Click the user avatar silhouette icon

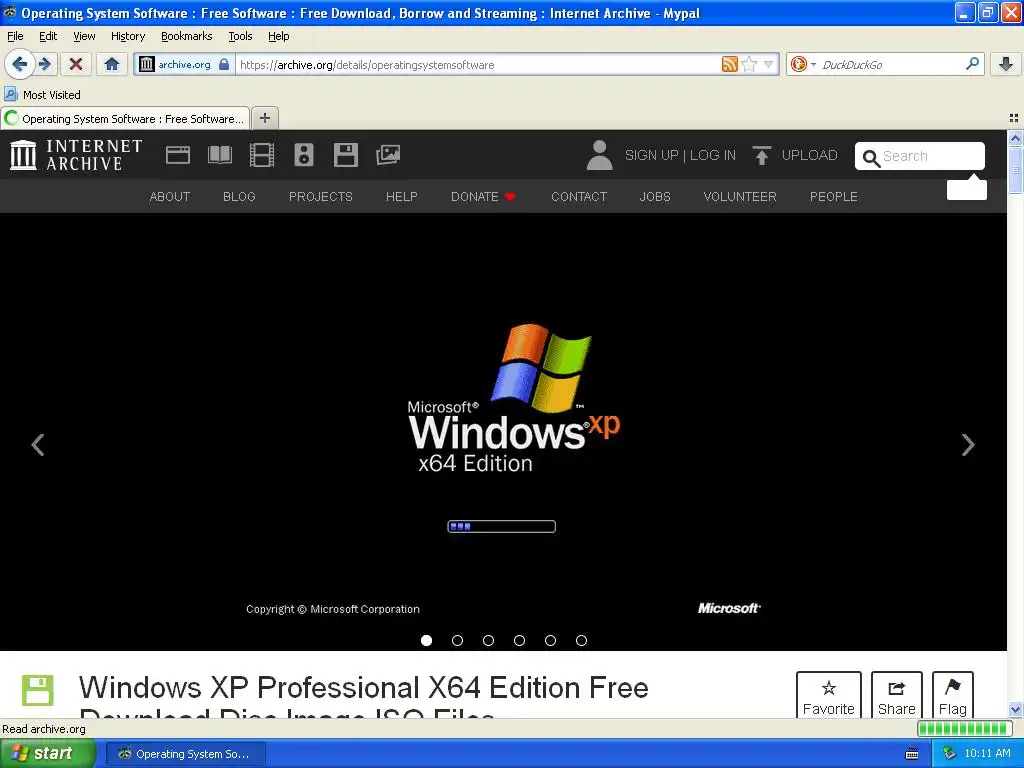[x=599, y=155]
